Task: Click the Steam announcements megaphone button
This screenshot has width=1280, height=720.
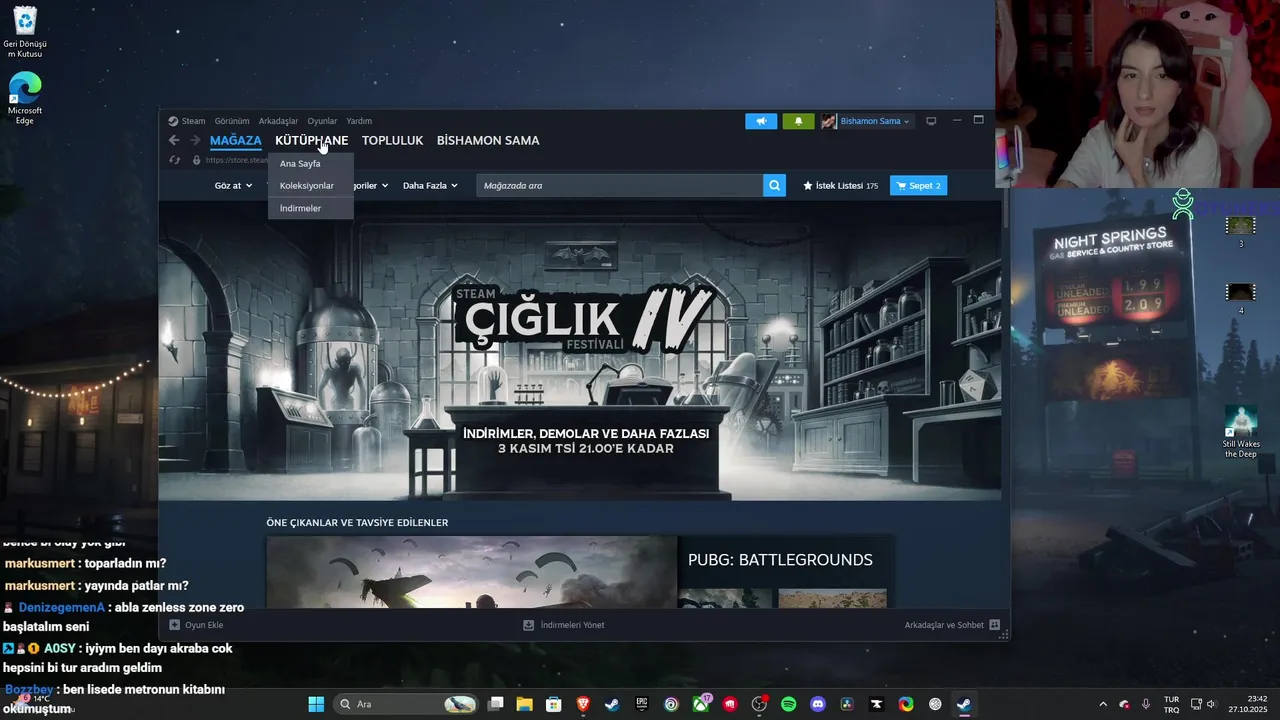Action: [761, 121]
